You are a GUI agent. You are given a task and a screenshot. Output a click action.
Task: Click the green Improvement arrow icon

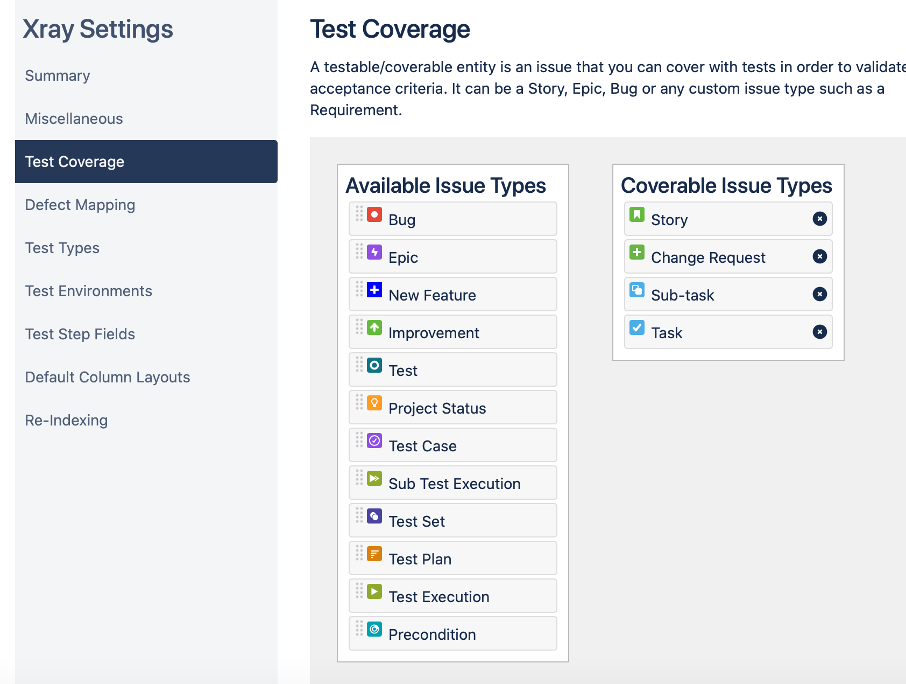pos(374,328)
